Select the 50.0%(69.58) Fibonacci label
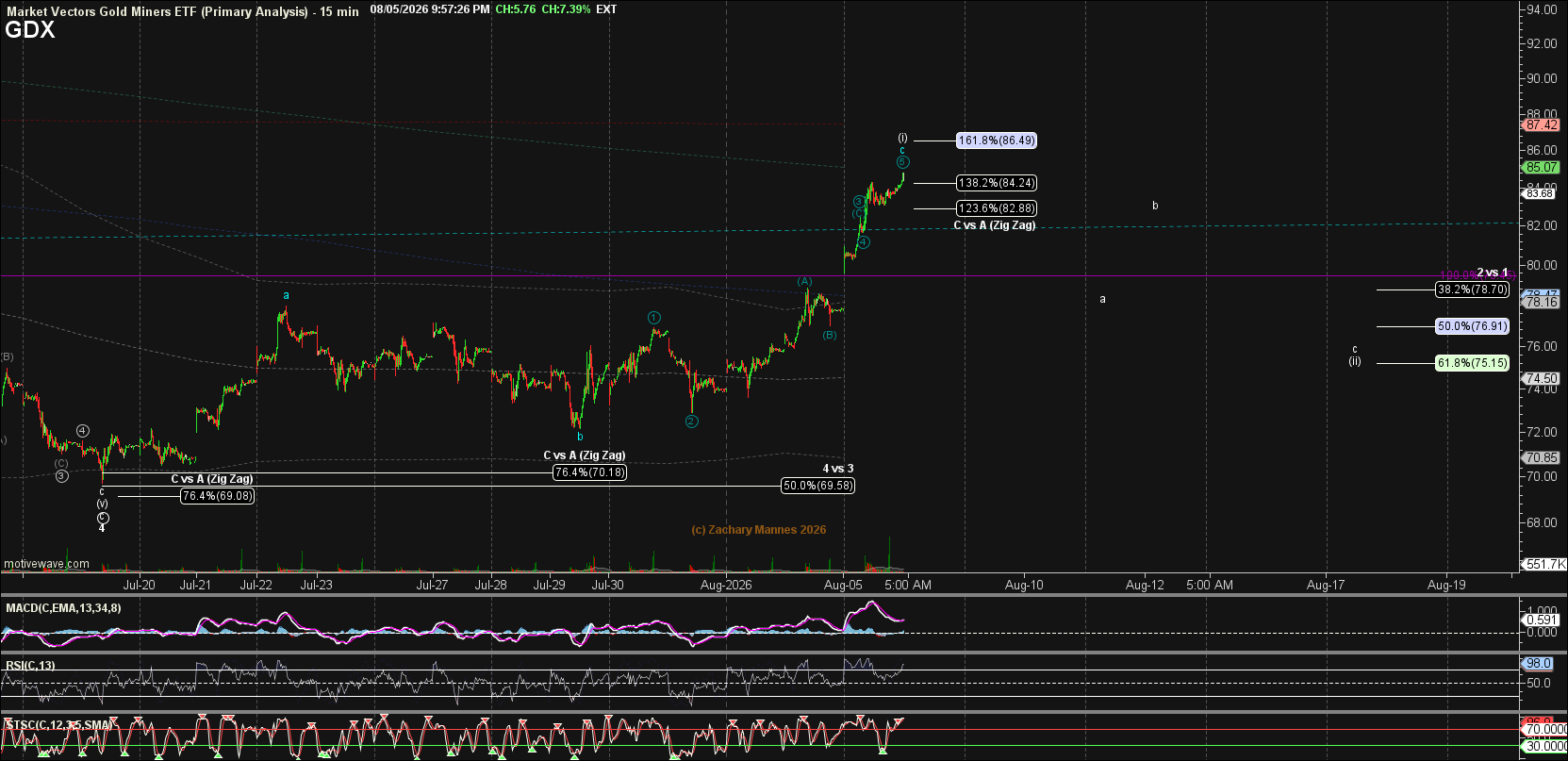 817,486
